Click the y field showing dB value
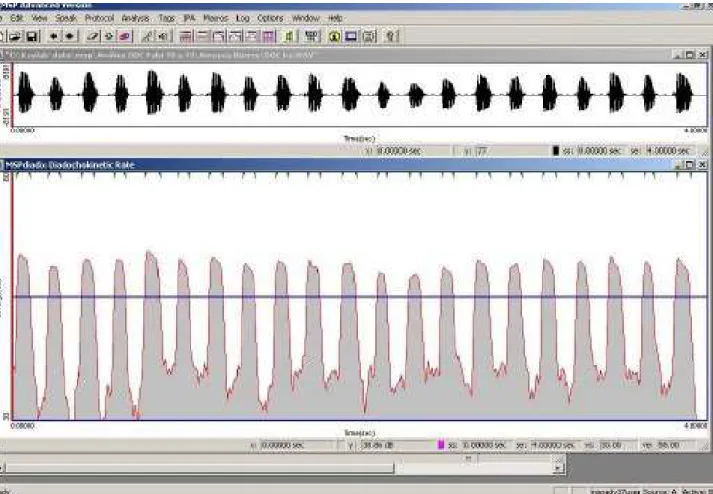 pos(396,445)
